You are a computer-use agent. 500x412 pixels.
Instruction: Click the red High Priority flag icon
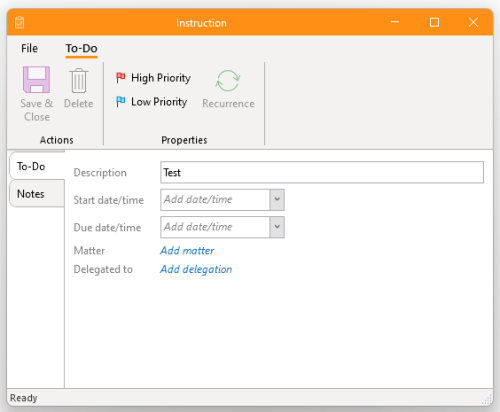(120, 78)
